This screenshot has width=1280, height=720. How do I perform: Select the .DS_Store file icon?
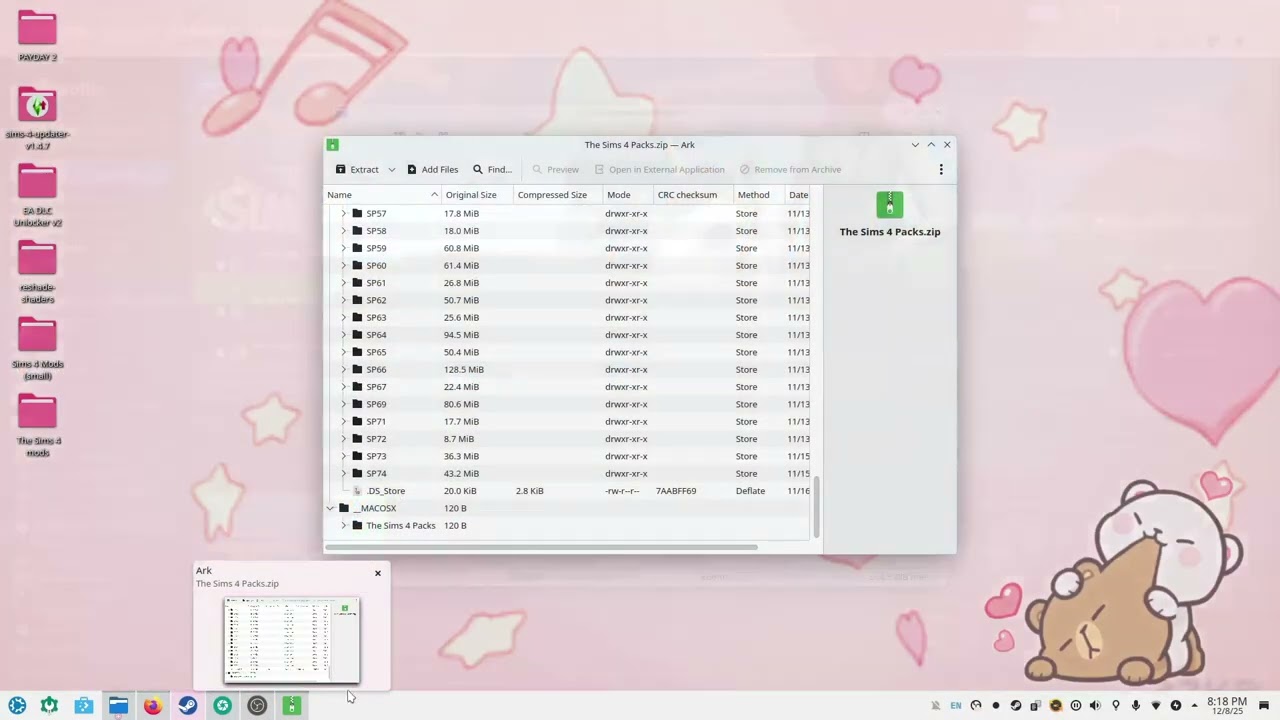click(357, 491)
